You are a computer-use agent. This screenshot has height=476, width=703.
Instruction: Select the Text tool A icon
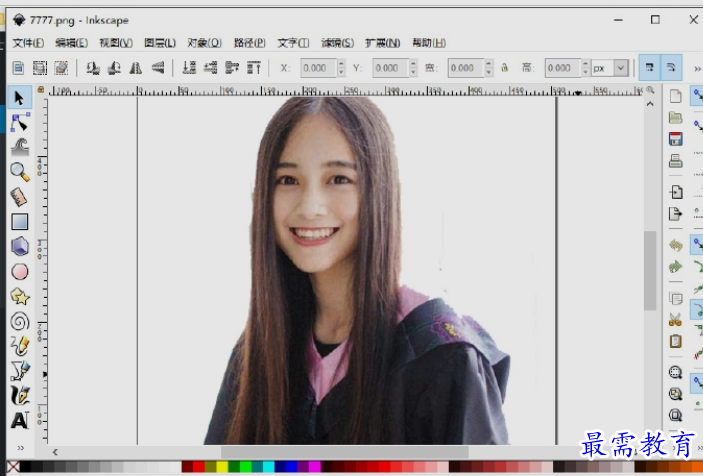click(20, 420)
